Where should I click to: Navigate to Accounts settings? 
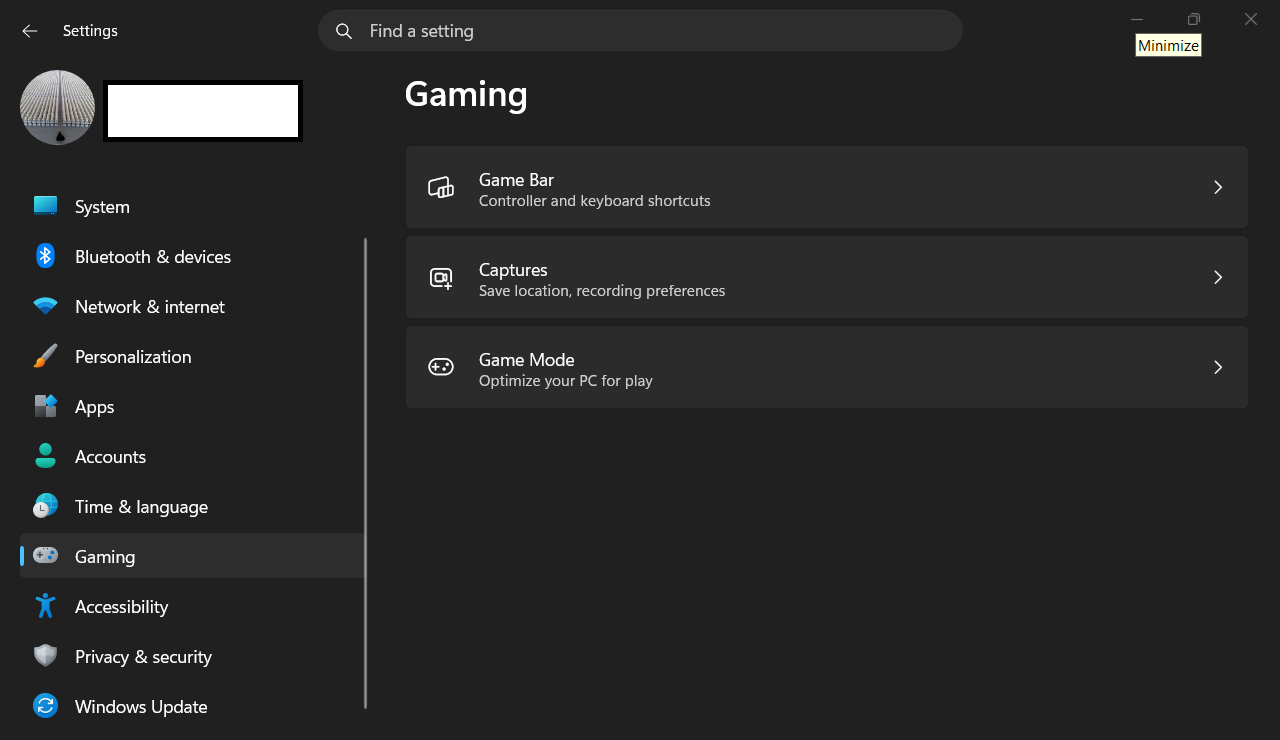(x=192, y=456)
